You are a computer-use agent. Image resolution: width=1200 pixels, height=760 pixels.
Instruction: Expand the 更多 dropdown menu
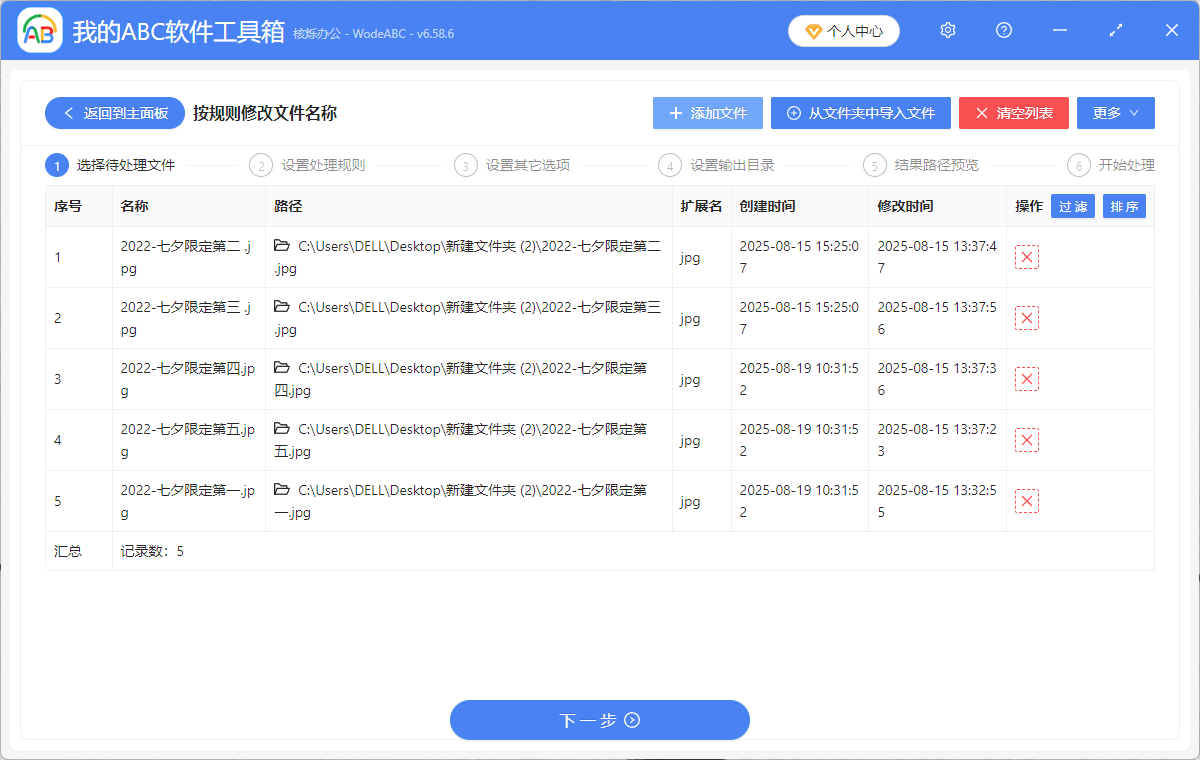pos(1115,112)
